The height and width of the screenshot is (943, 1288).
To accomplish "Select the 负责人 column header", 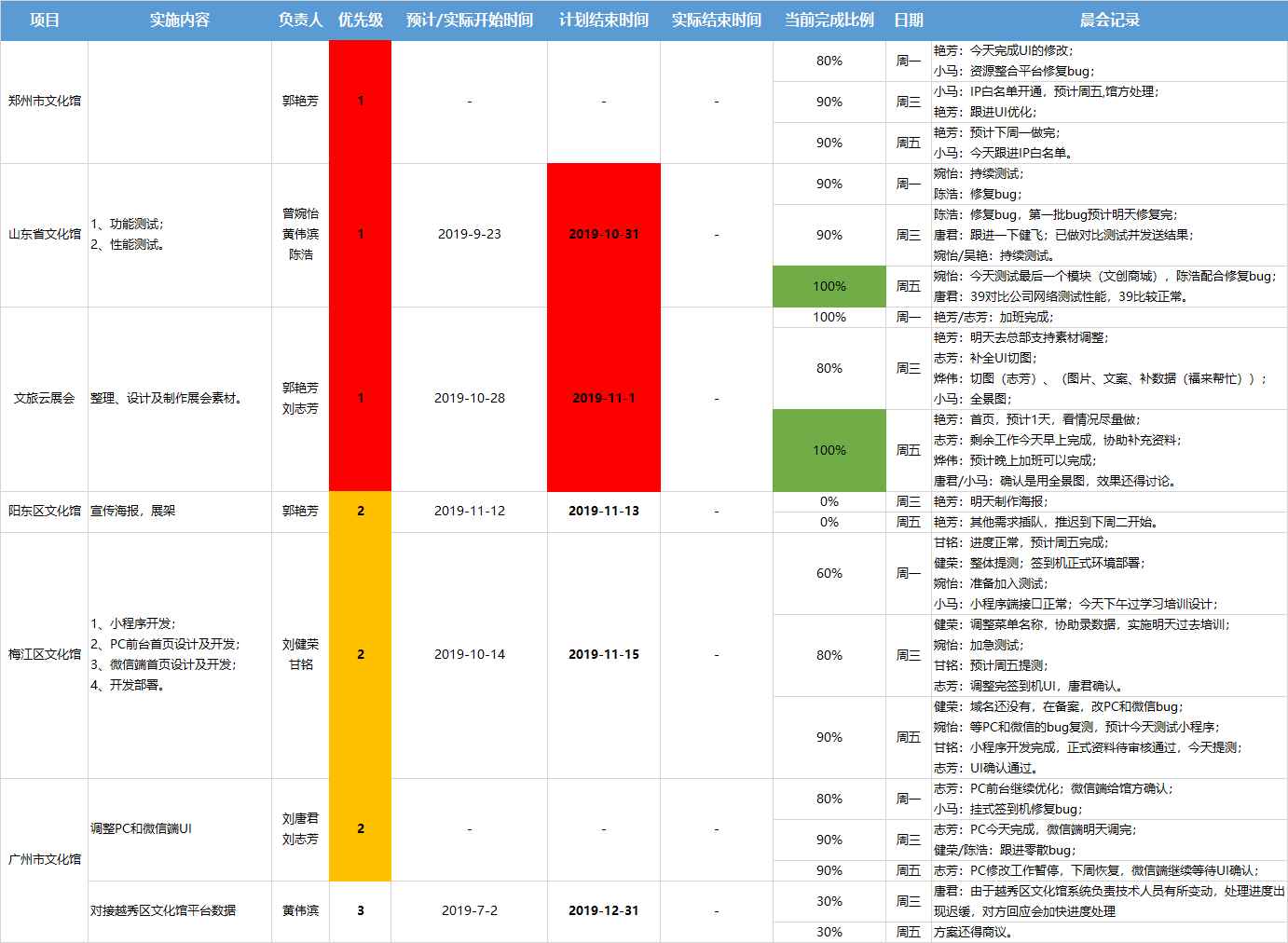I will coord(300,20).
